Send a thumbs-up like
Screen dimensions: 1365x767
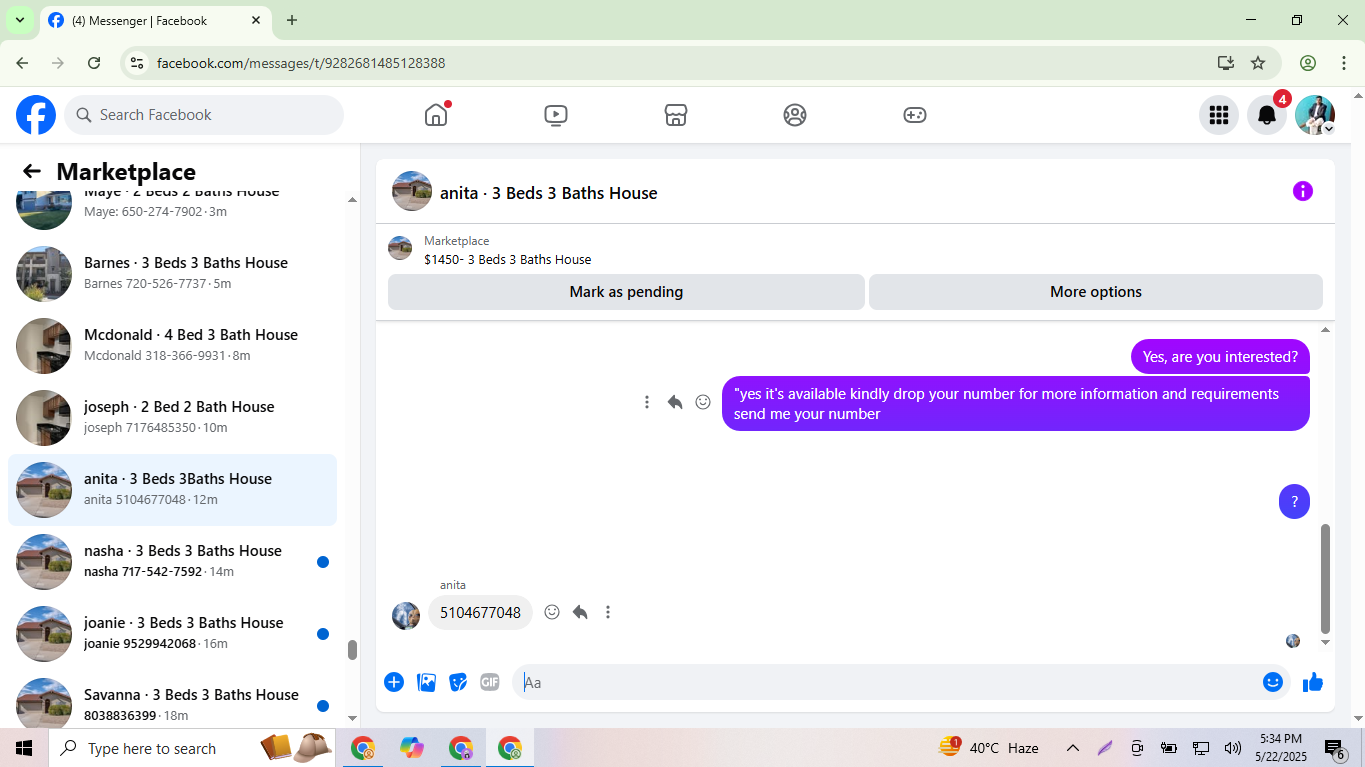pyautogui.click(x=1313, y=682)
